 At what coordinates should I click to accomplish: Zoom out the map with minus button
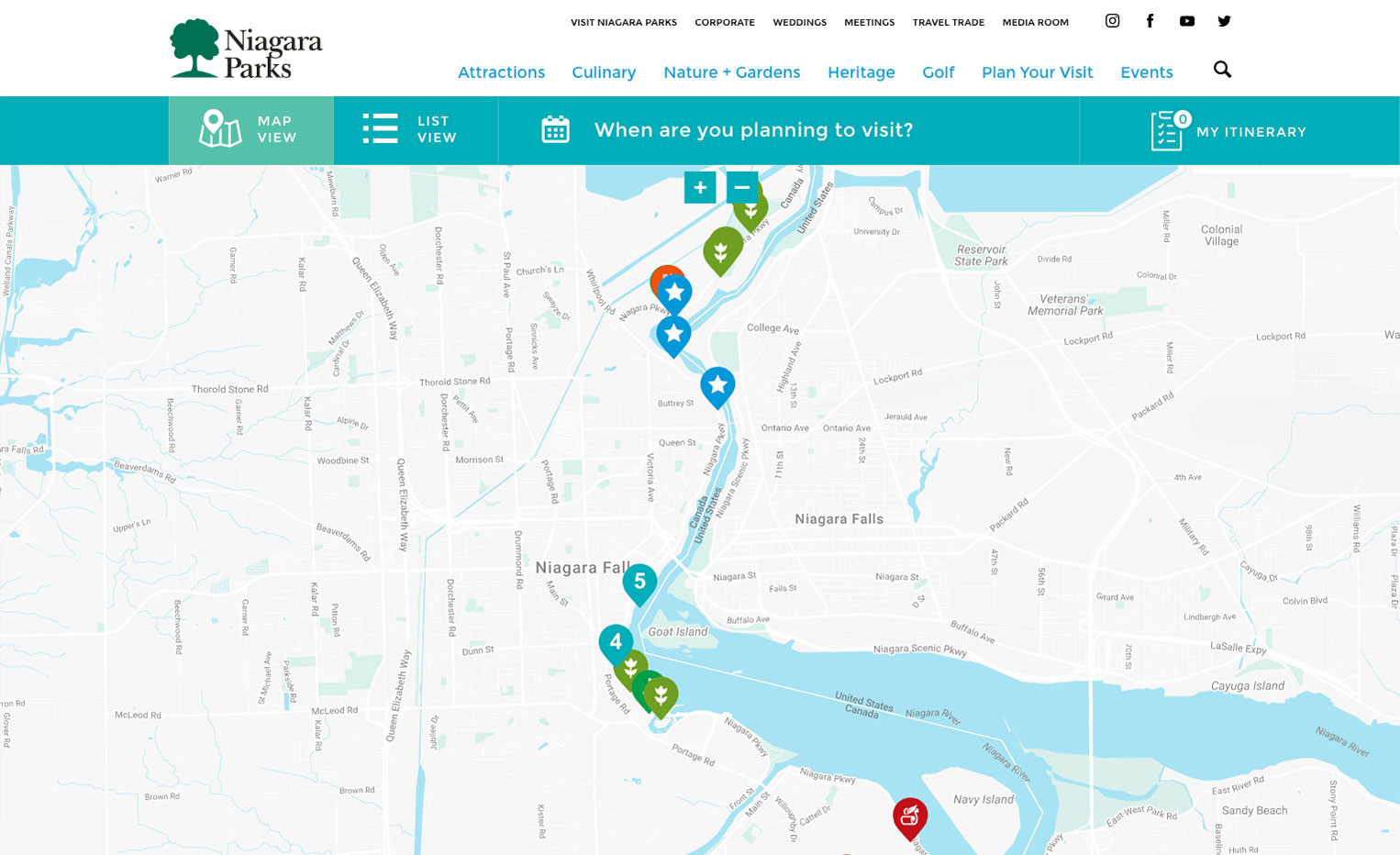(x=742, y=187)
